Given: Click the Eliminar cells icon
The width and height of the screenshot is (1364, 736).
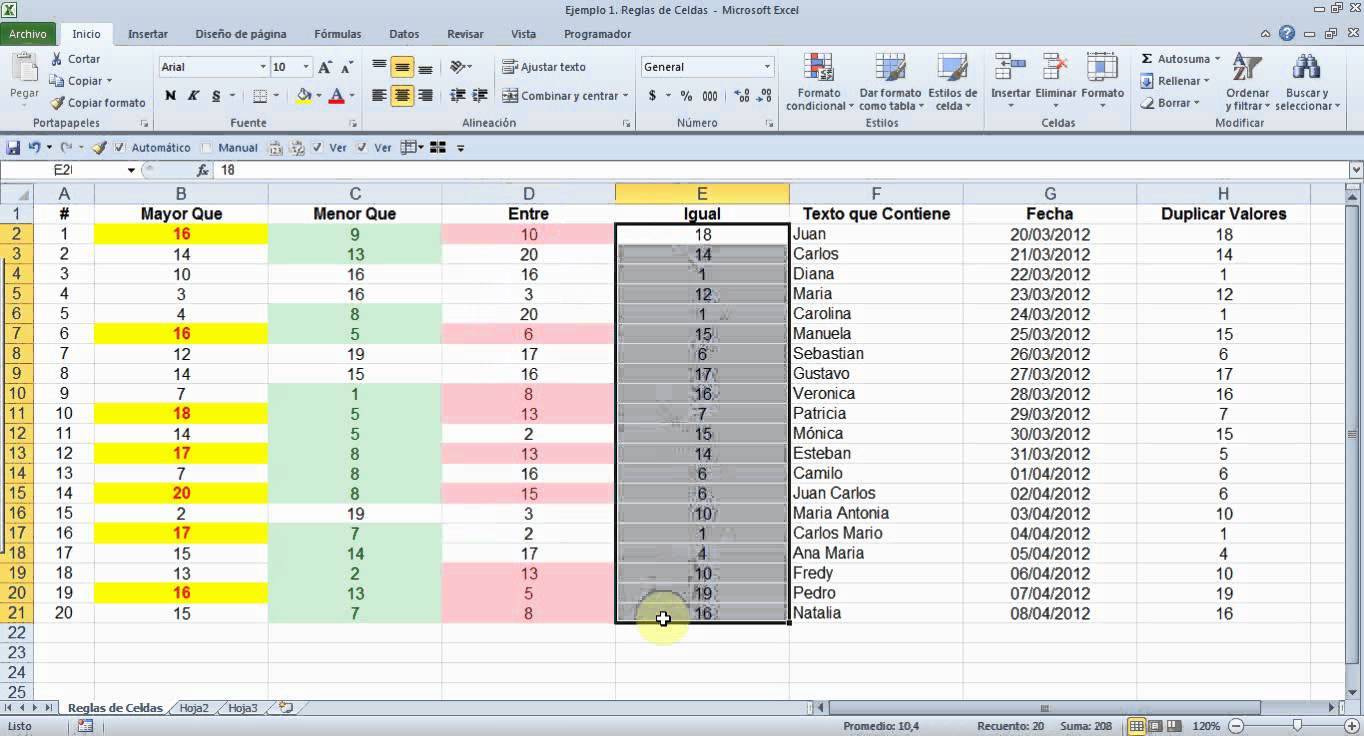Looking at the screenshot, I should (1055, 70).
